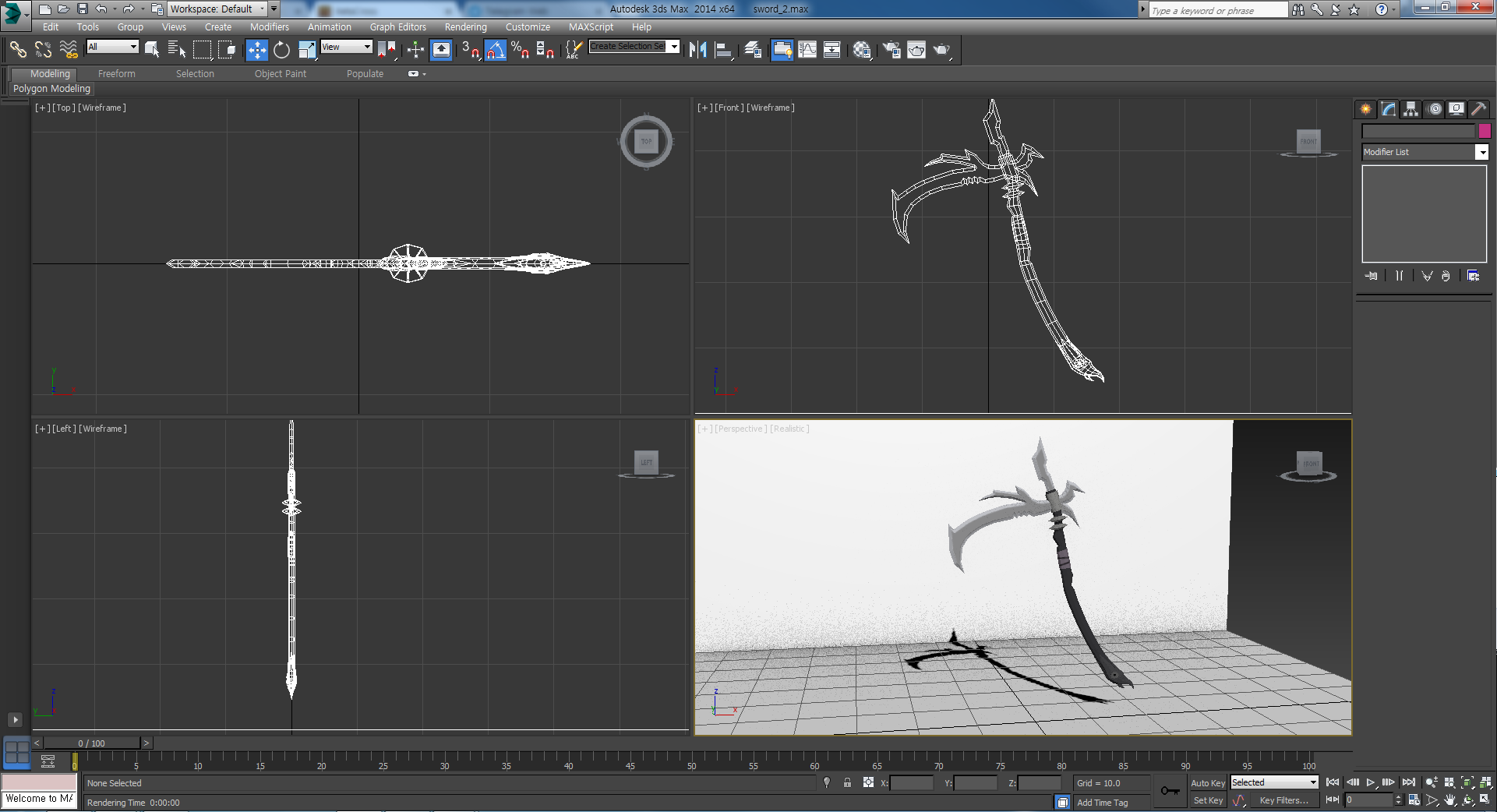Click the Polygon Modeling panel label
Screen dimensions: 1497x812
click(51, 89)
